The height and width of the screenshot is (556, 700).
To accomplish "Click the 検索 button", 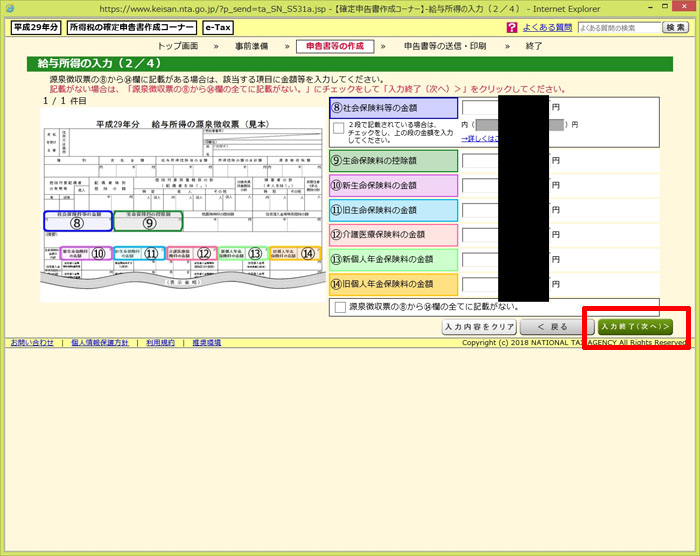I will pos(675,28).
